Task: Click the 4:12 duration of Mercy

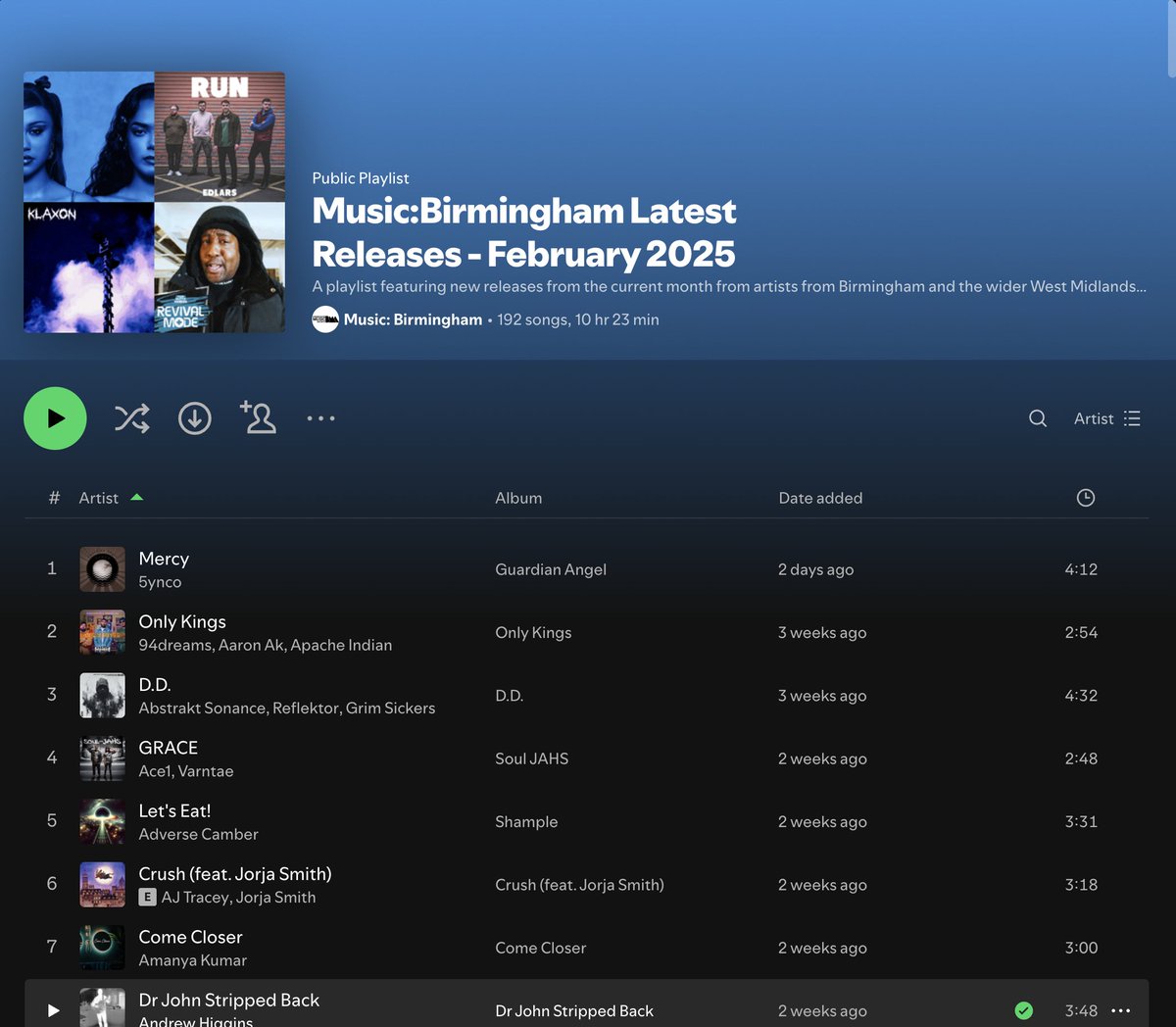Action: (1081, 569)
